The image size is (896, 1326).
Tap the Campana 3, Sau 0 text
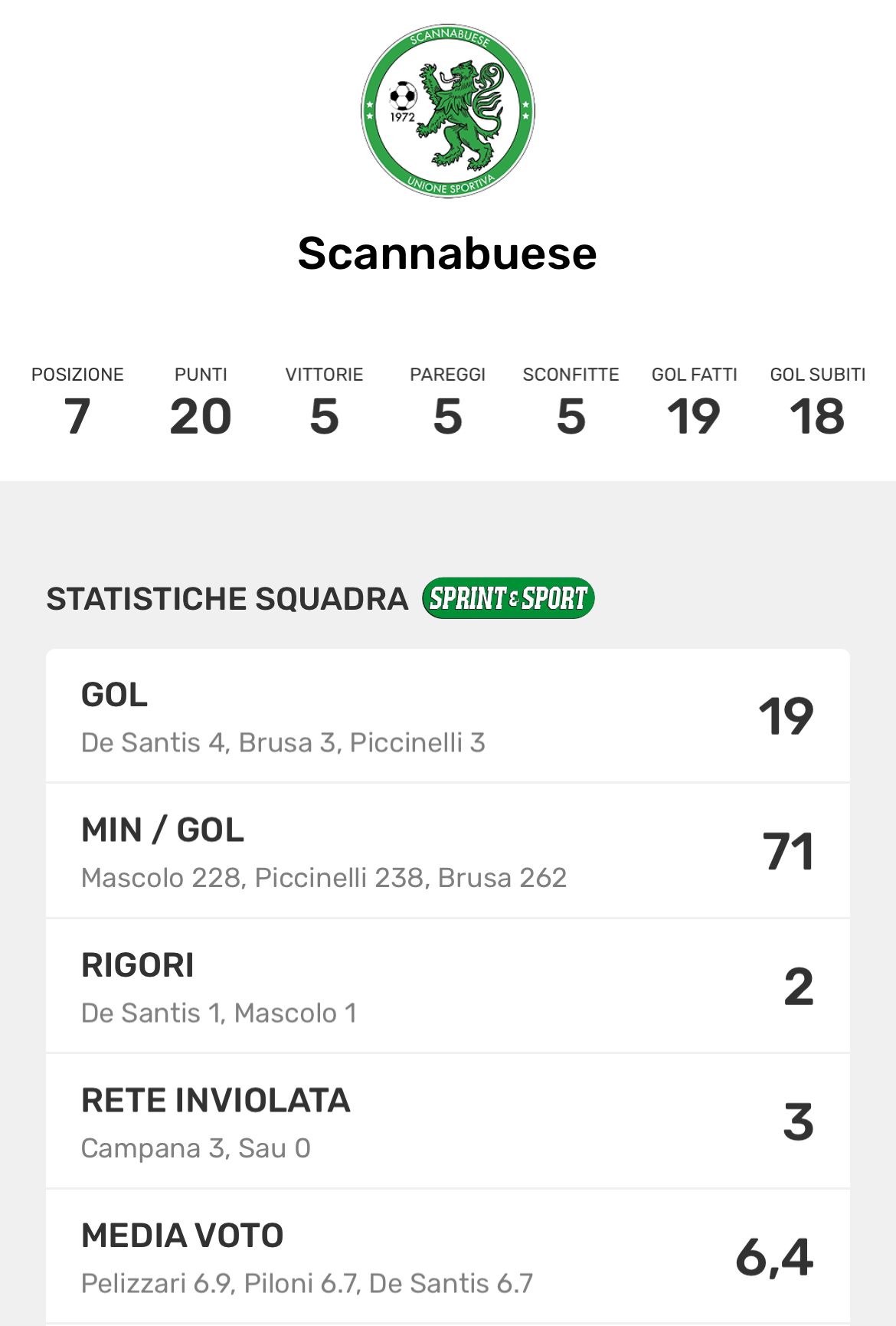point(196,1148)
